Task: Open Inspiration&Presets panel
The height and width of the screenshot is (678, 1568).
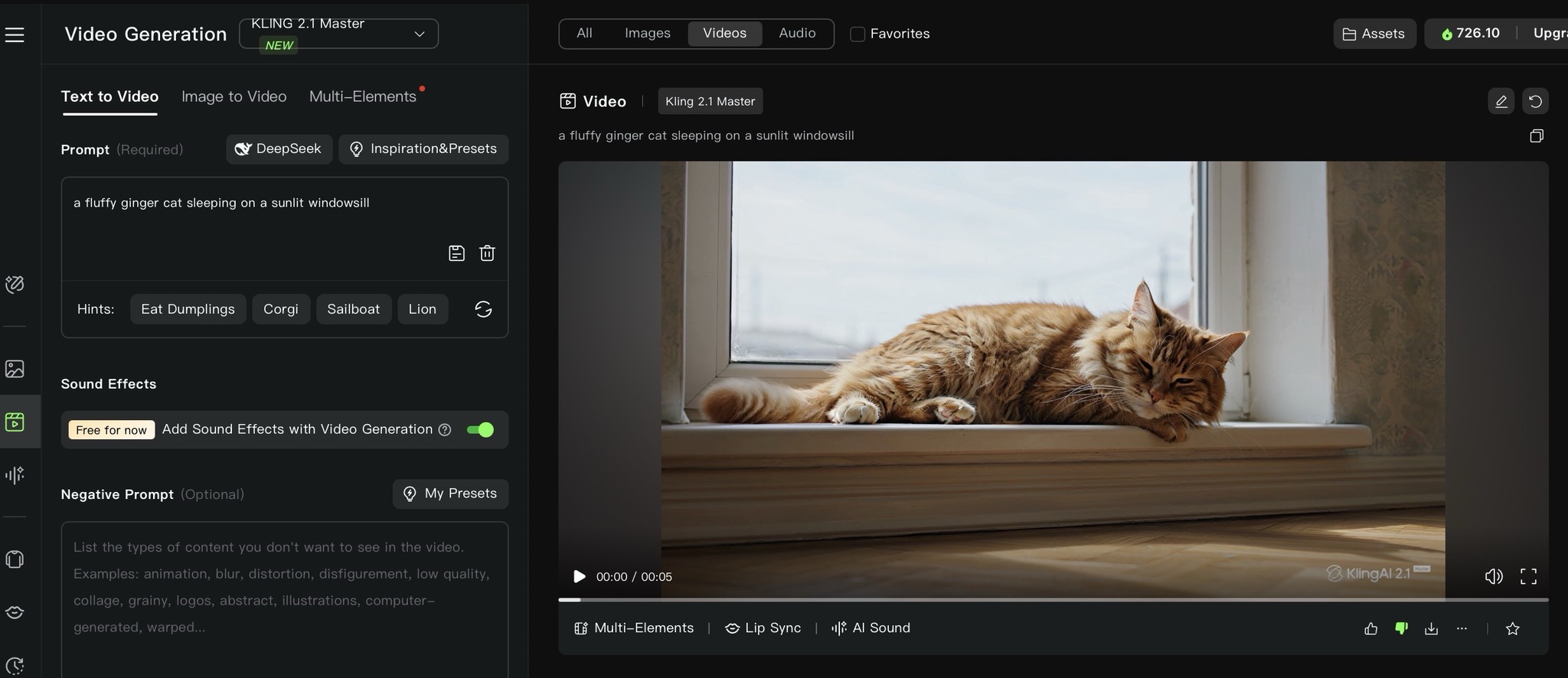Action: (423, 149)
